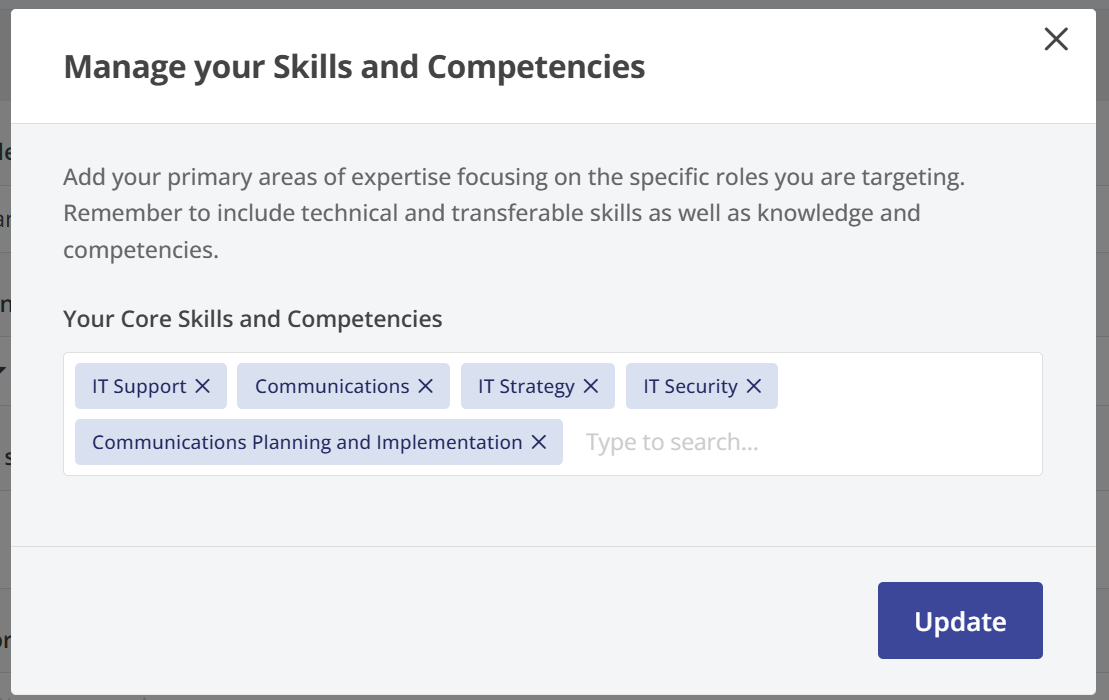The image size is (1109, 700).
Task: Click the 'Manage your Skills and Competencies' heading
Action: point(354,67)
